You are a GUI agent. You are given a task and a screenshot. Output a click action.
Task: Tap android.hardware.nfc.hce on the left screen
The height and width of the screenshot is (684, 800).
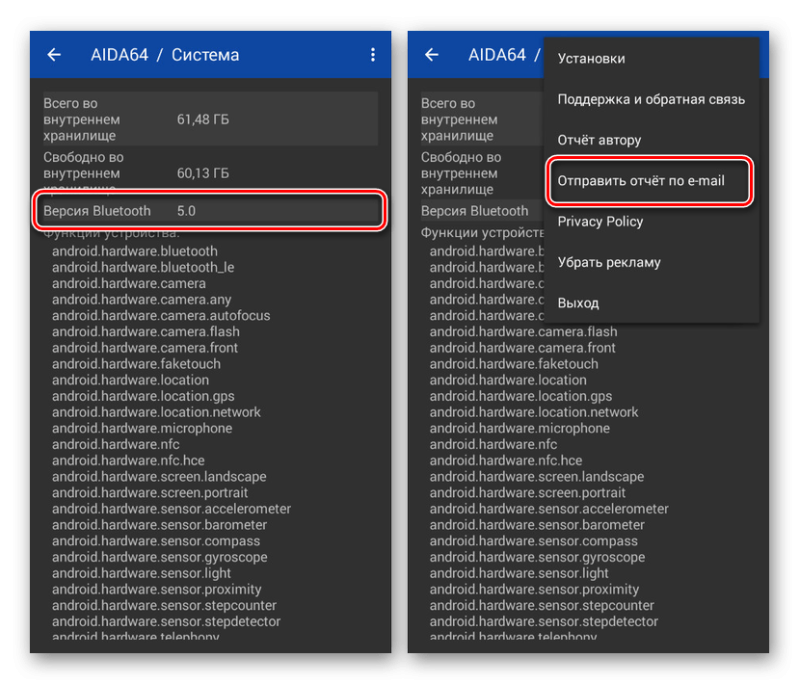point(128,461)
